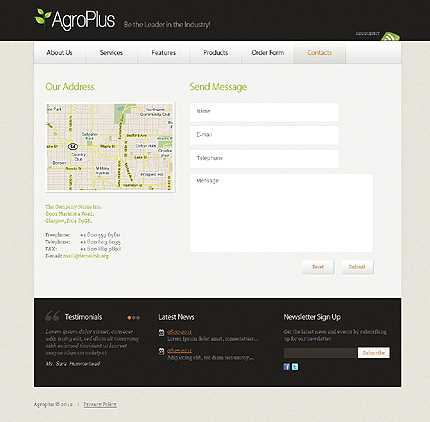Open the Privacy Policy link
This screenshot has width=430, height=422.
point(100,404)
